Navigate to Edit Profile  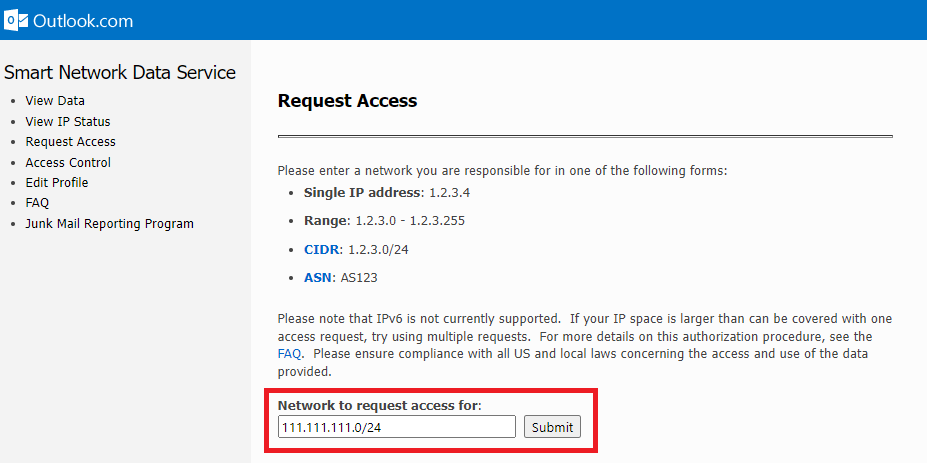pyautogui.click(x=57, y=183)
